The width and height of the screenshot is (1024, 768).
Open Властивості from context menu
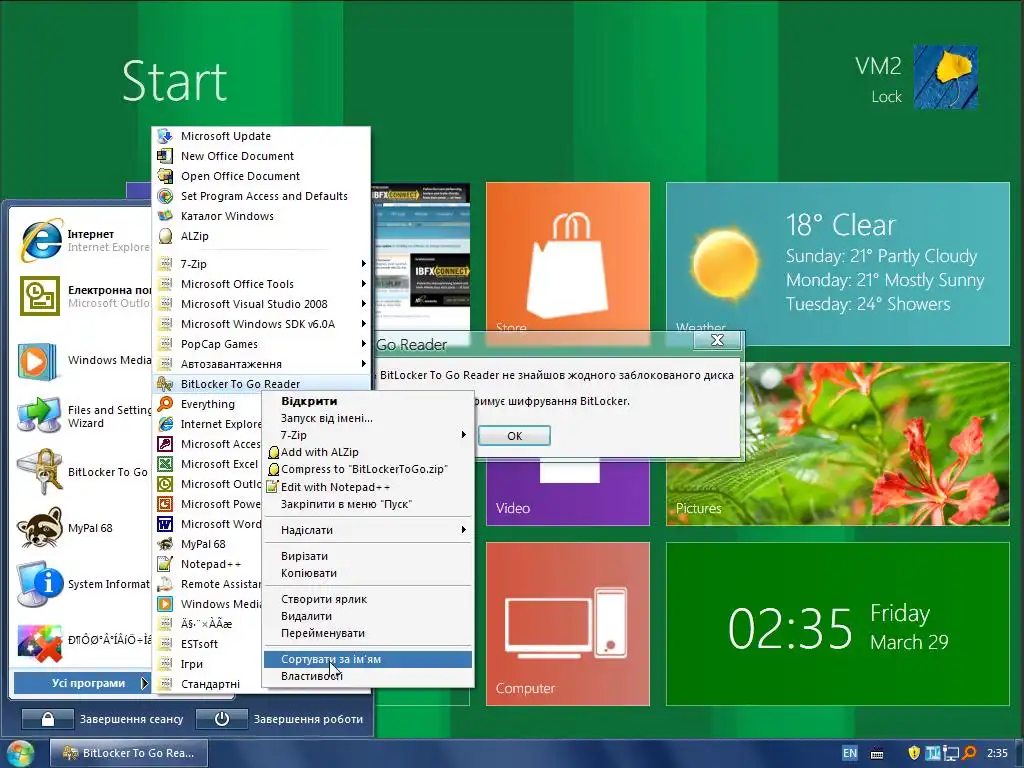tap(368, 677)
